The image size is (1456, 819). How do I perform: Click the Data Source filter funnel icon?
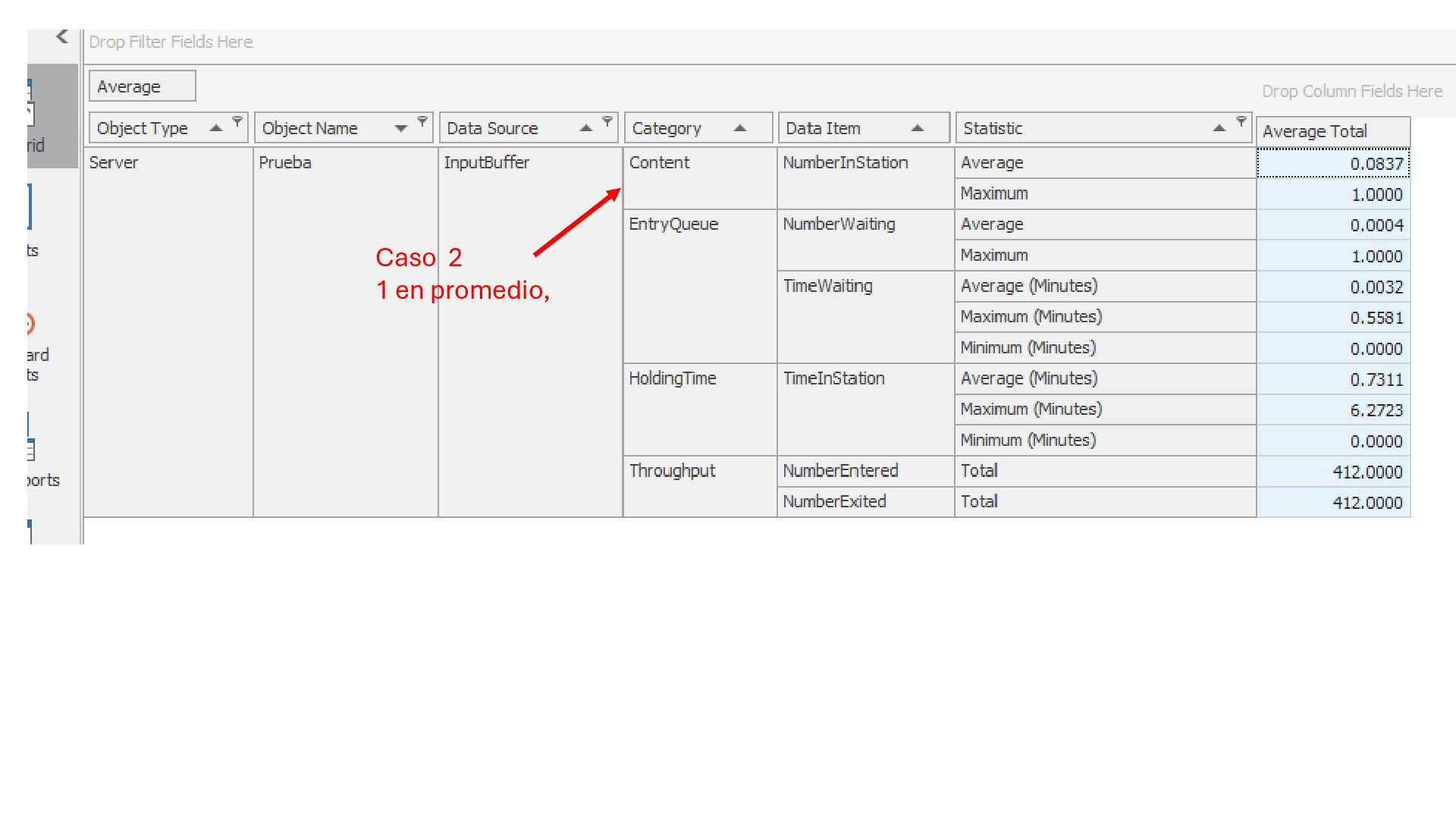pyautogui.click(x=607, y=121)
